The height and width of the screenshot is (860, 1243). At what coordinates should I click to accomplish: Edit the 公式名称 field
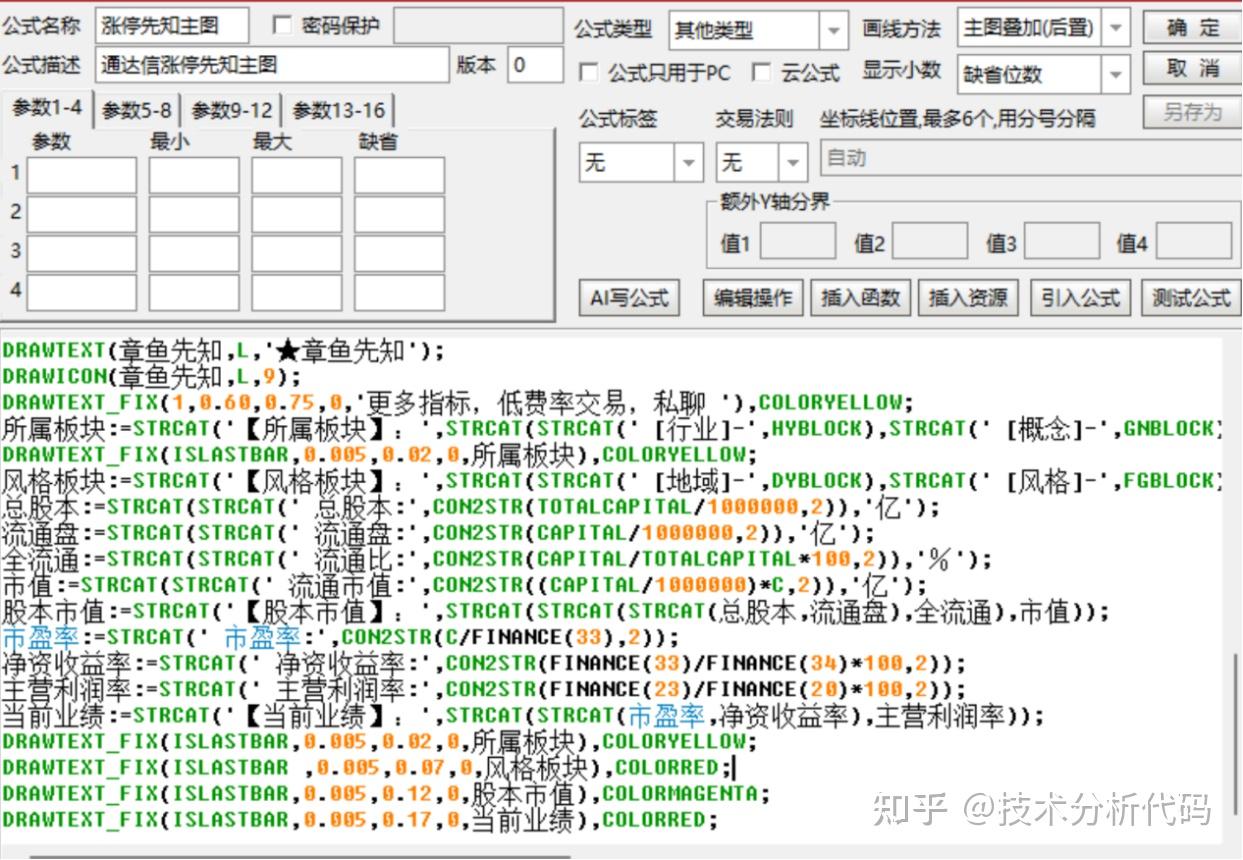172,26
